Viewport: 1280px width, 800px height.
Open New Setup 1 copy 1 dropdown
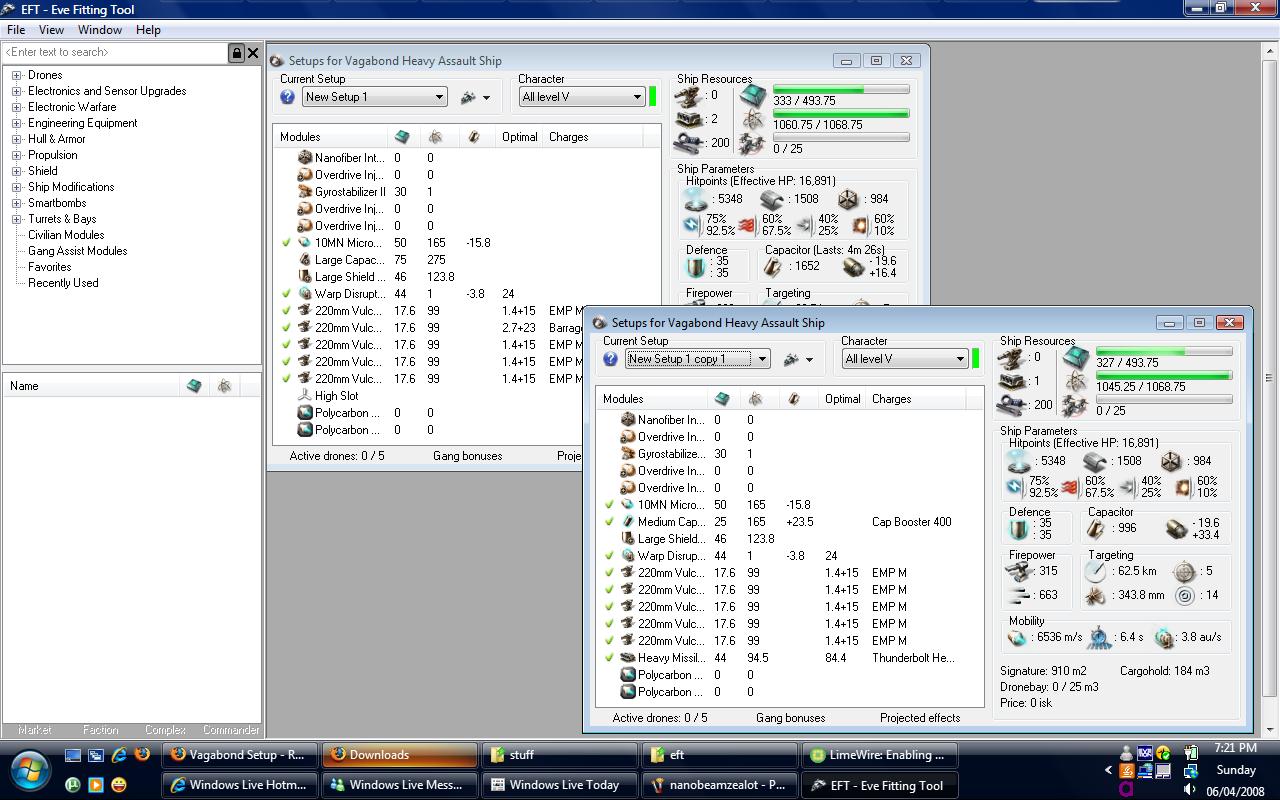click(x=762, y=359)
